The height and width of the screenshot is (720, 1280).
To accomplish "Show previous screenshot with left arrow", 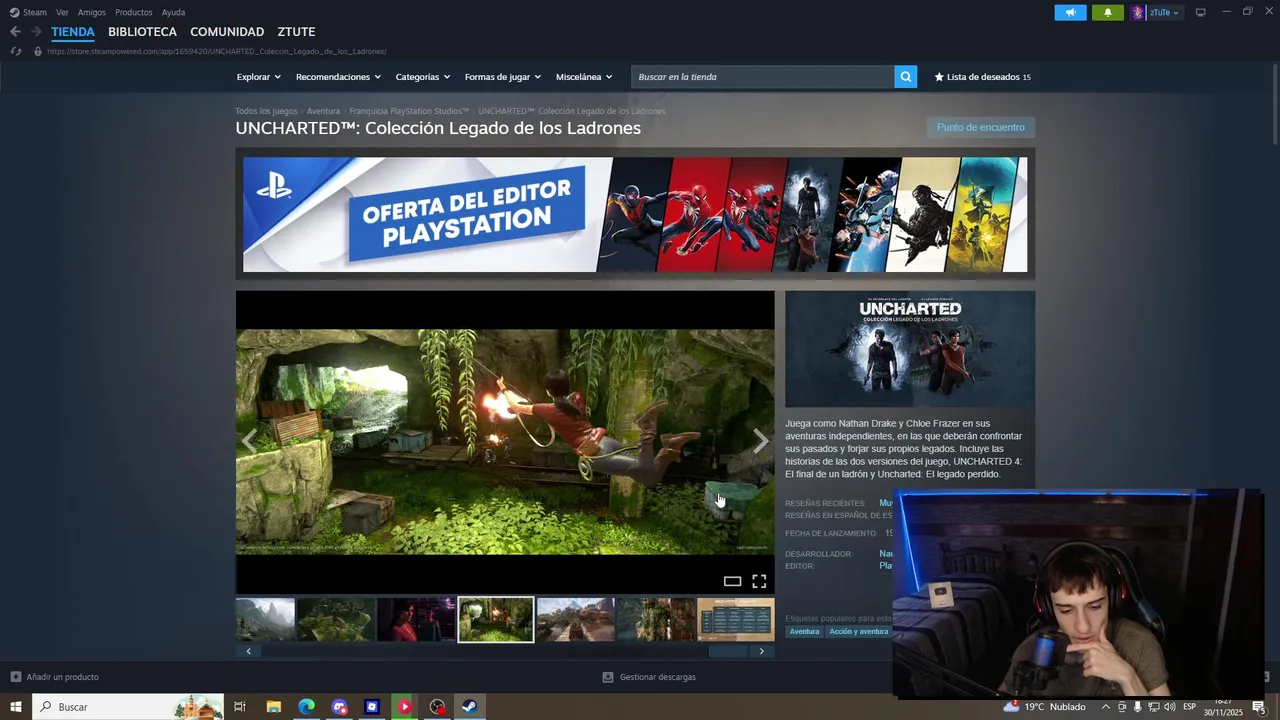I will click(249, 442).
